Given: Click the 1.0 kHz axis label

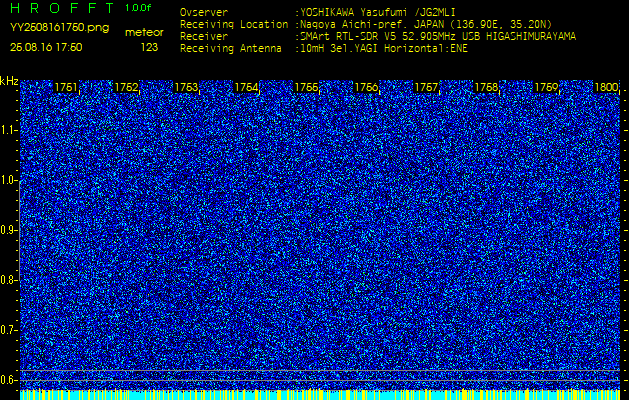Looking at the screenshot, I should [x=8, y=181].
